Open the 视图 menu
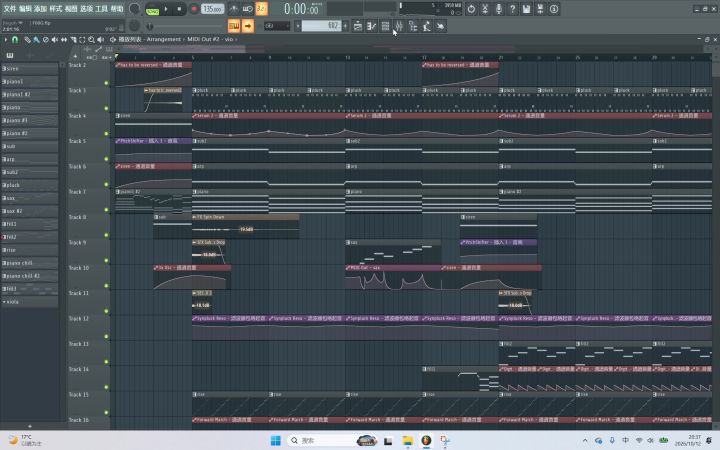 pos(71,8)
